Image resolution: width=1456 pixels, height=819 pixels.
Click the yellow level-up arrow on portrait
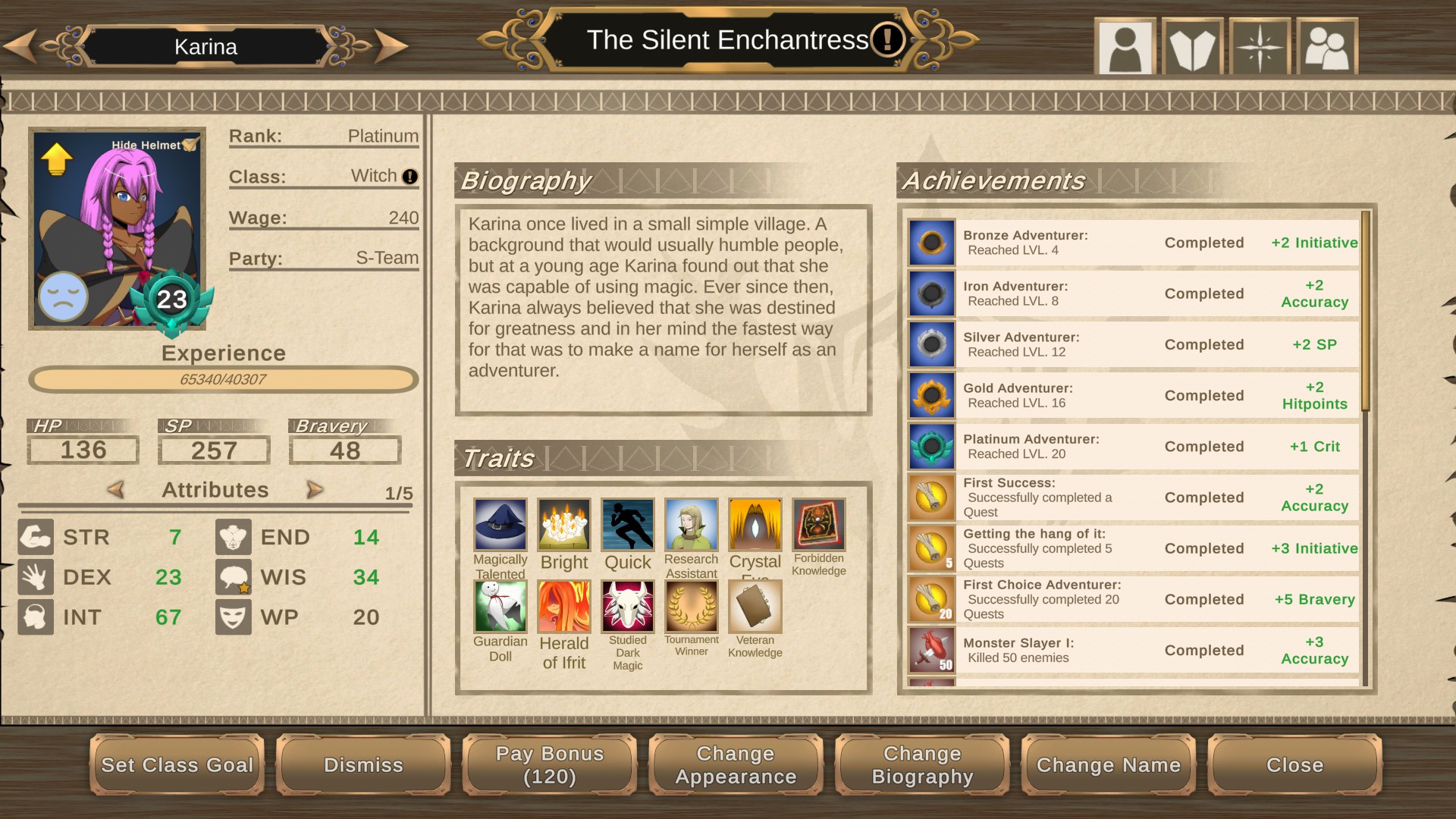(57, 159)
